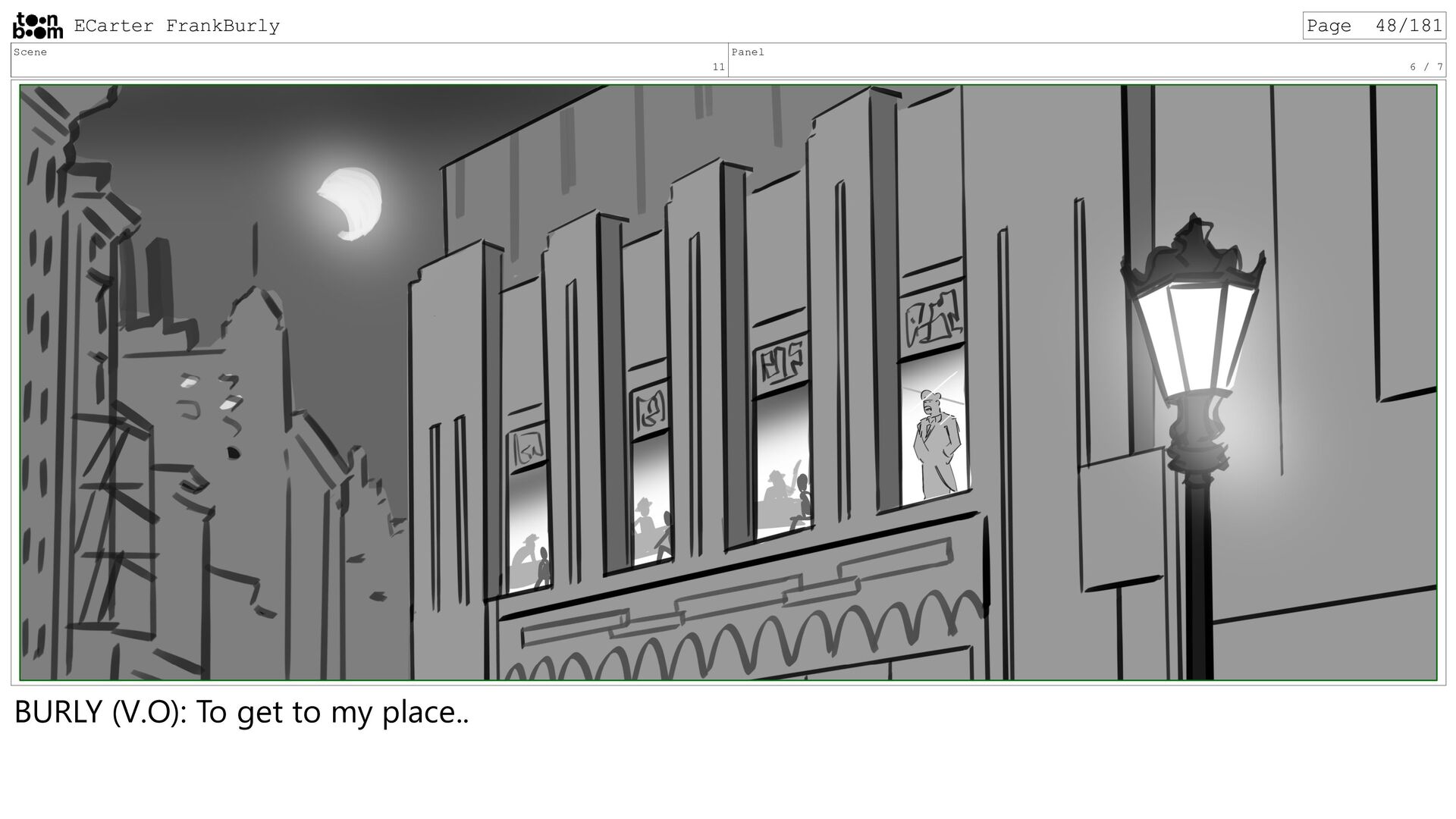Click the dialogue 'BURLY (V.O): To get to my place..'

click(x=242, y=713)
